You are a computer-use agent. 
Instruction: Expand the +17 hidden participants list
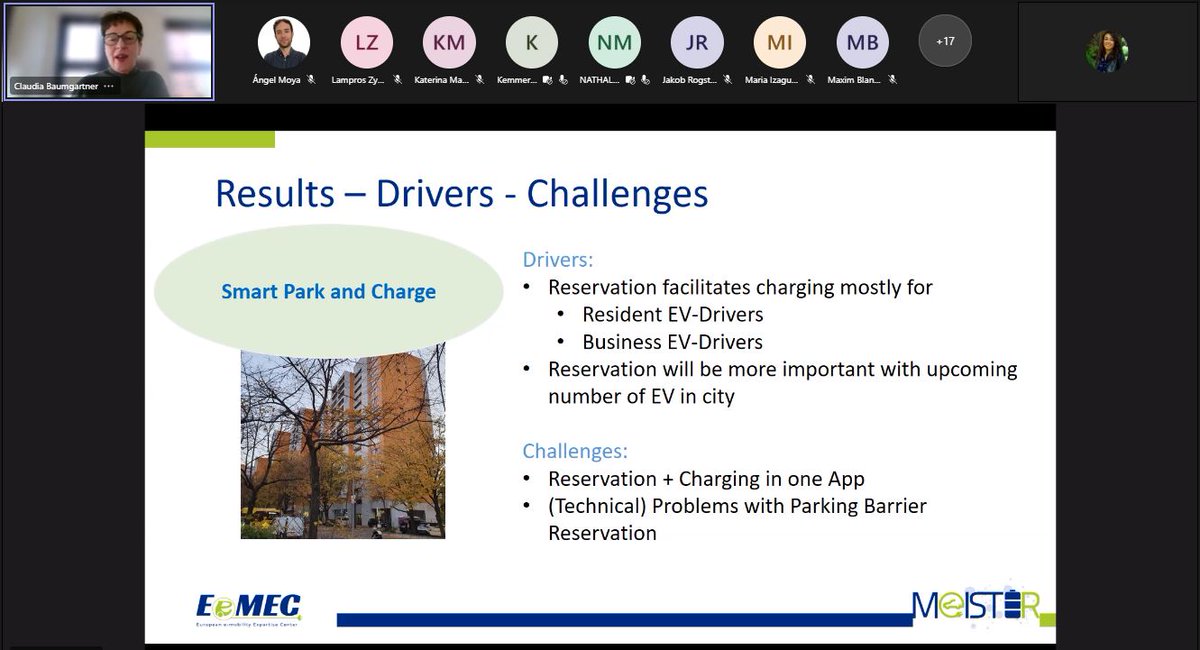tap(944, 41)
